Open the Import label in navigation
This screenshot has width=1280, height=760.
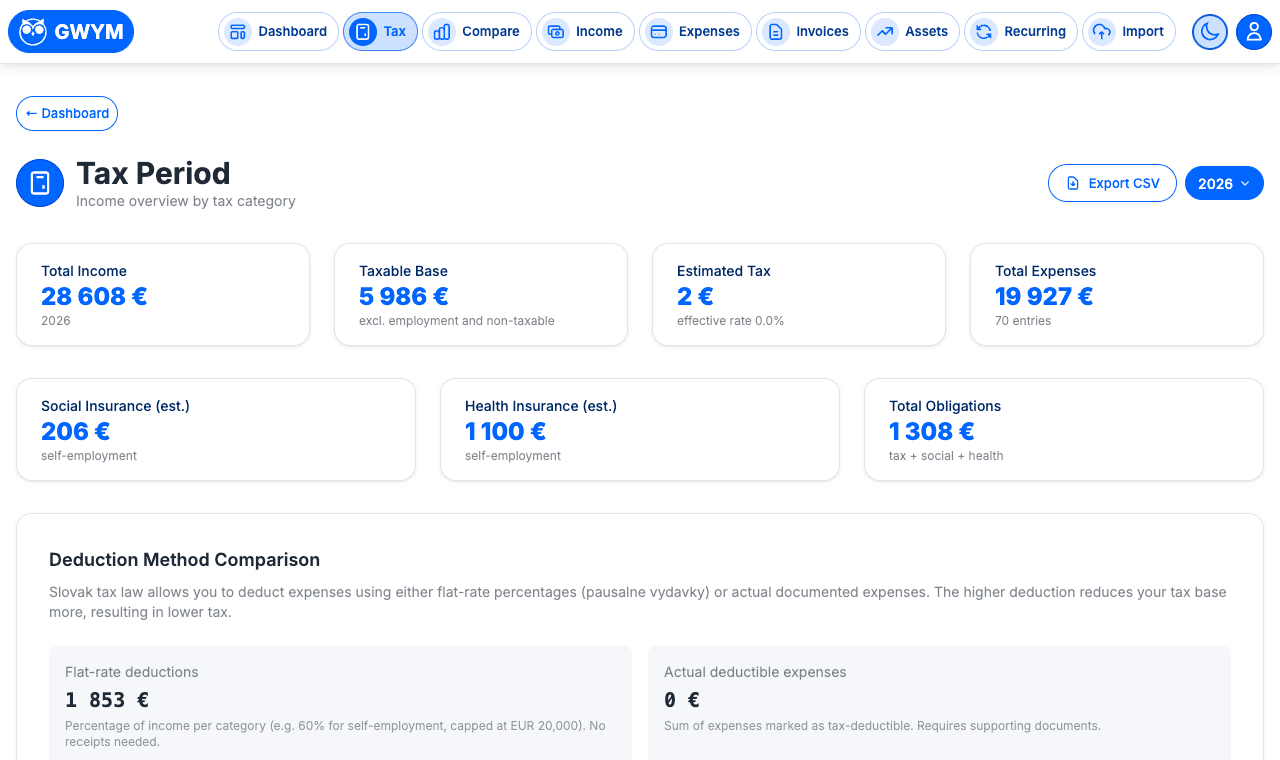(1143, 32)
